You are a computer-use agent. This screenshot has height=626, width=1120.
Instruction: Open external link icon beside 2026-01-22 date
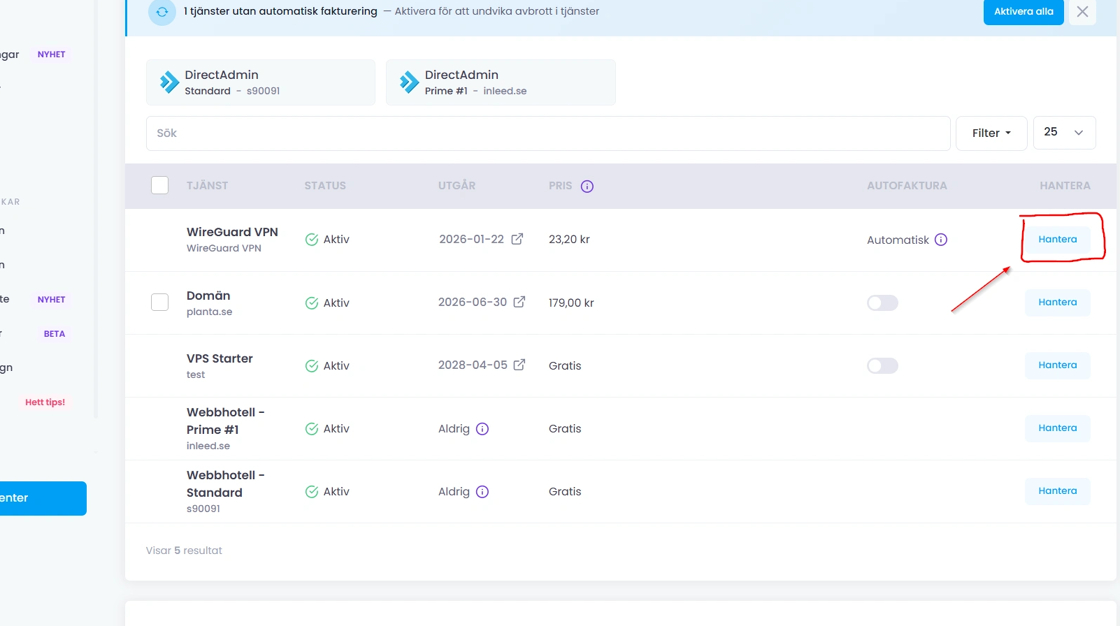pyautogui.click(x=517, y=239)
